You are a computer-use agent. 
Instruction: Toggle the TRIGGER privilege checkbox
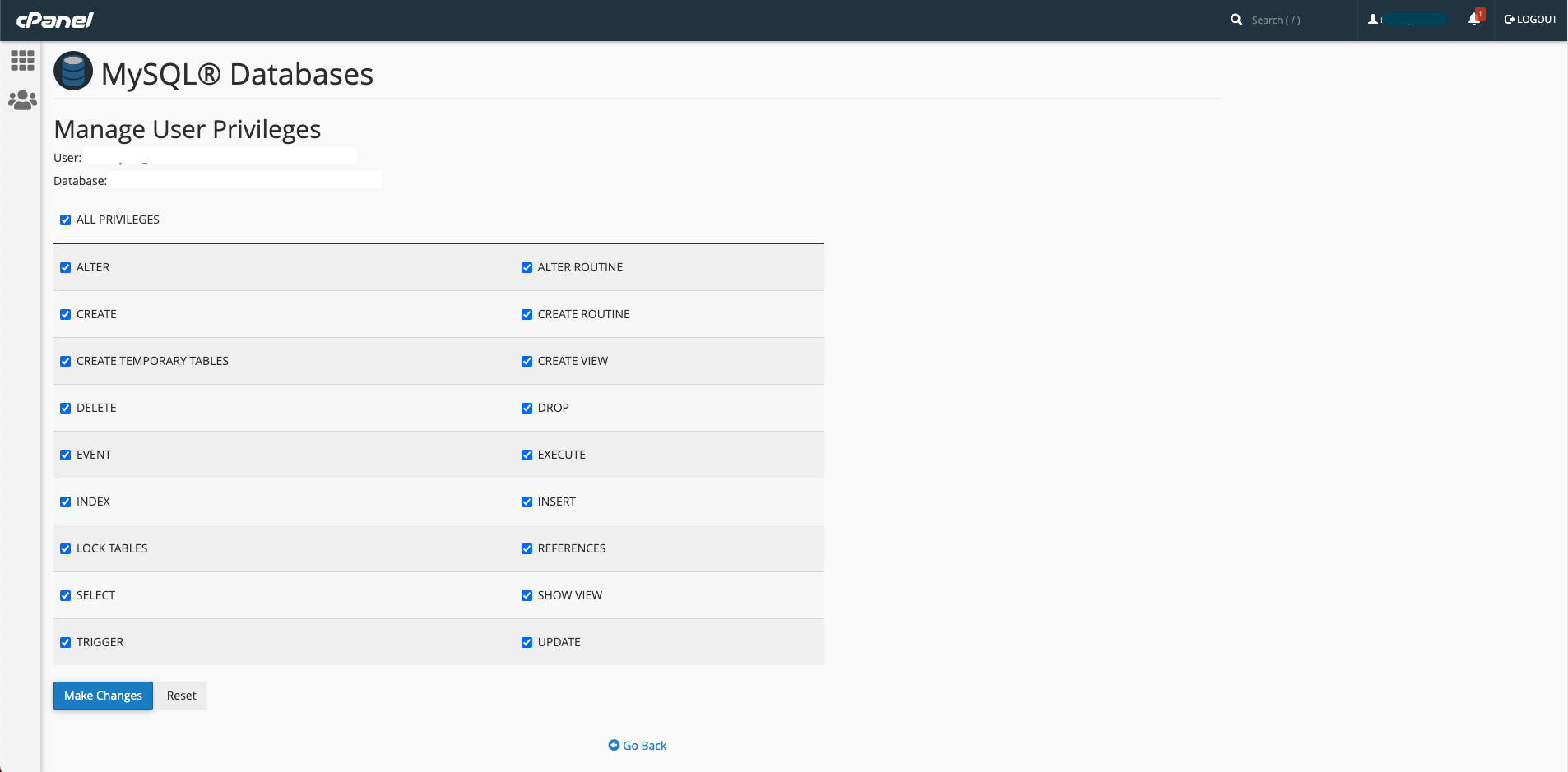tap(66, 642)
